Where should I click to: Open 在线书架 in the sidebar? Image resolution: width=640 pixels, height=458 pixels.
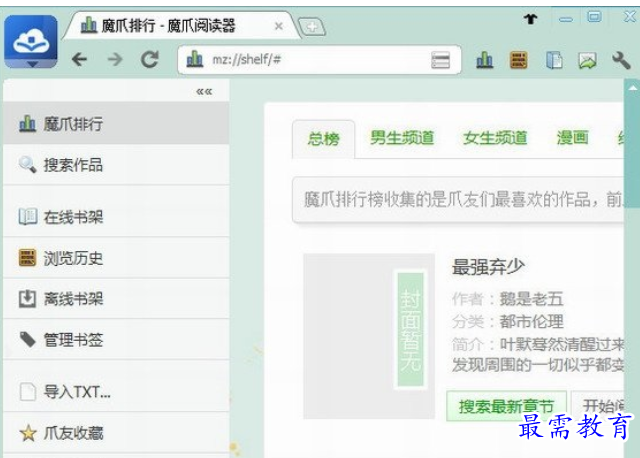point(116,217)
